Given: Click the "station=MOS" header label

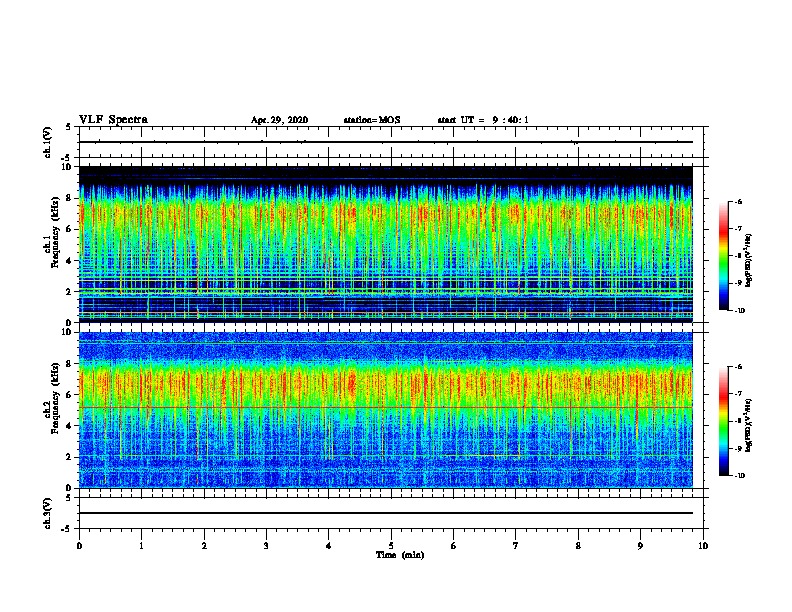Looking at the screenshot, I should click(x=372, y=120).
